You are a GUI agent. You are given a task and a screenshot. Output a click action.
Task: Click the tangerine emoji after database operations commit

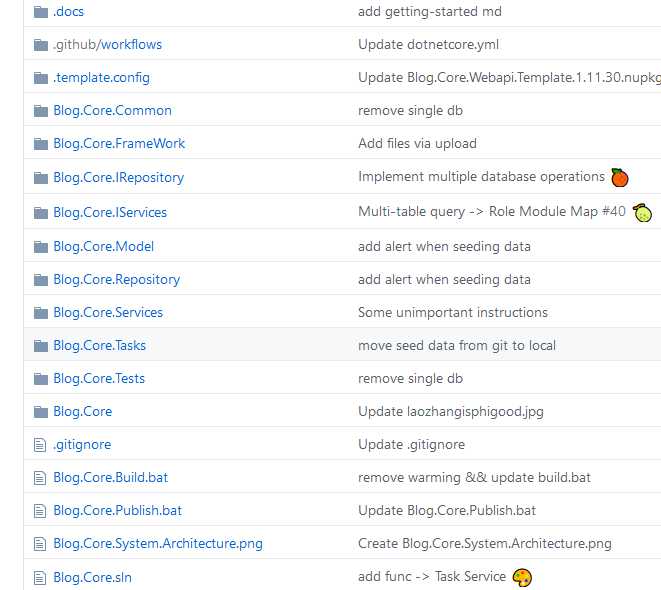click(x=620, y=178)
